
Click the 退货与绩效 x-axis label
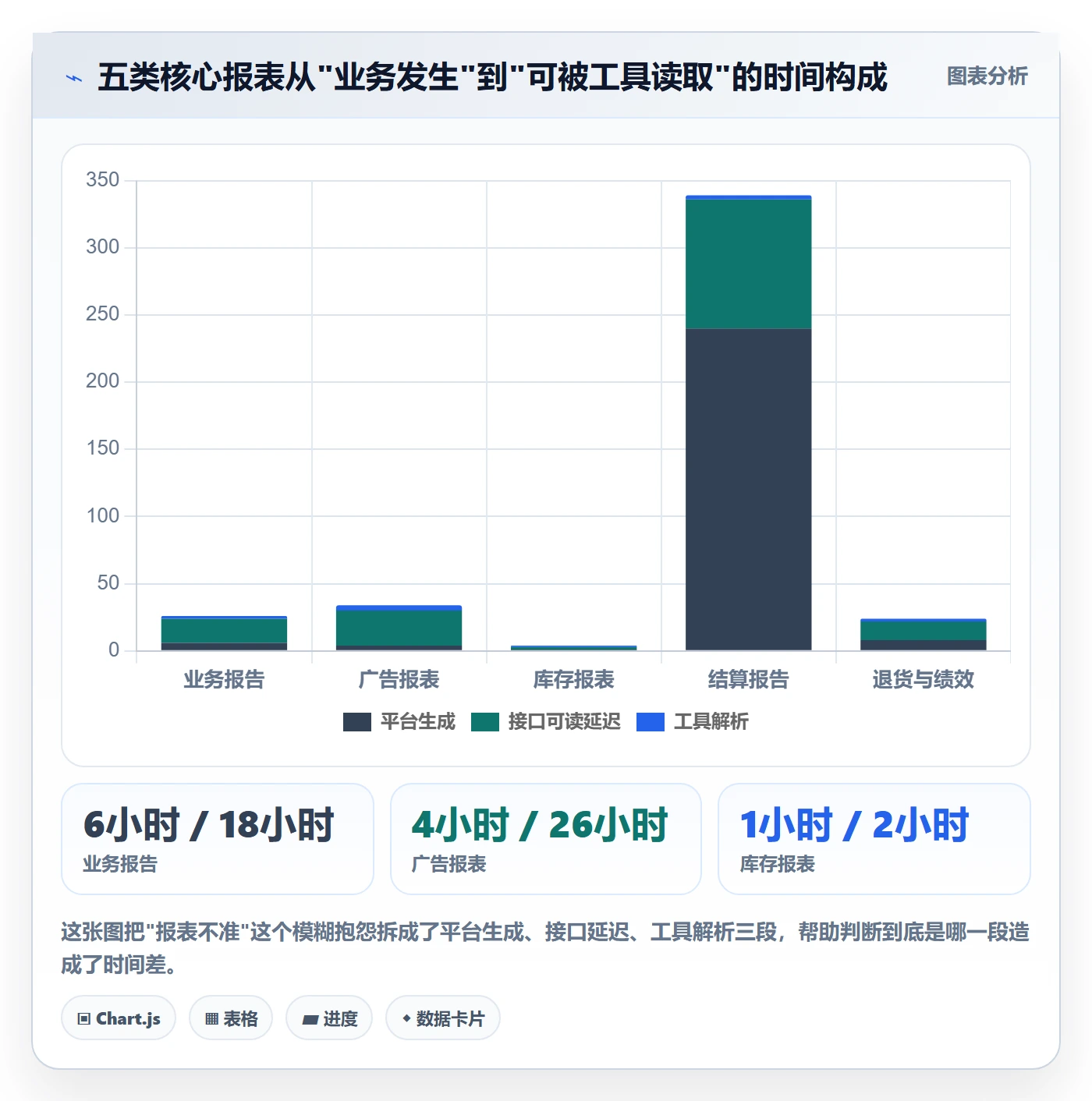[x=923, y=680]
